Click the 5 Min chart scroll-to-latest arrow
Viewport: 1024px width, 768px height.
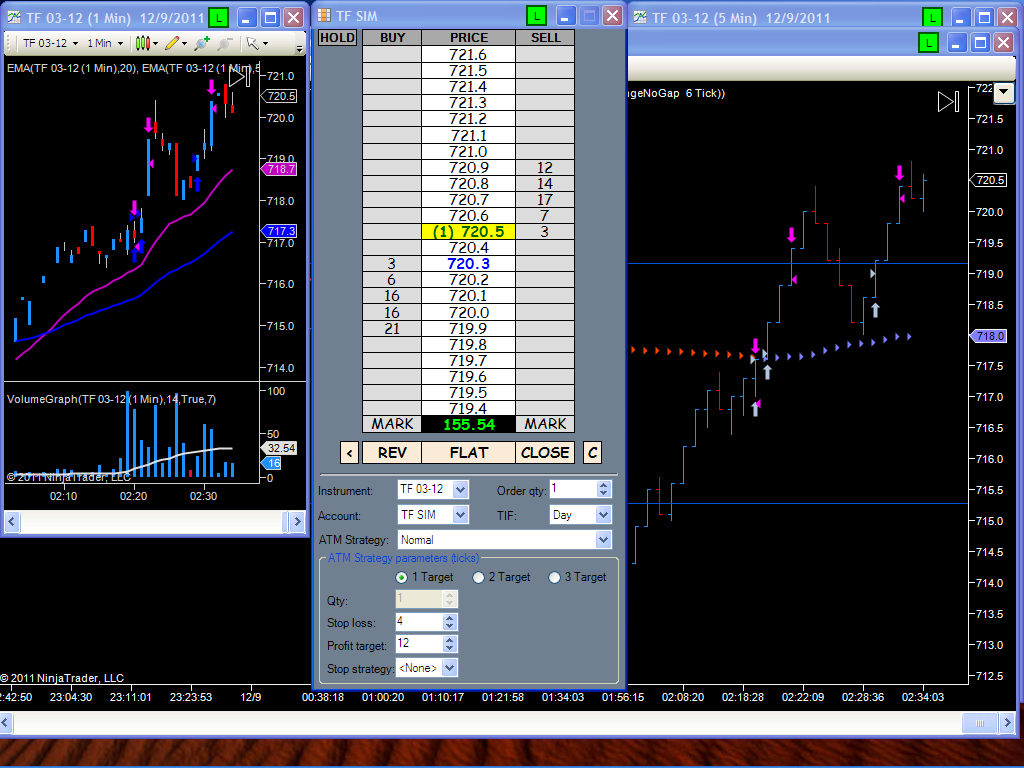(x=948, y=101)
